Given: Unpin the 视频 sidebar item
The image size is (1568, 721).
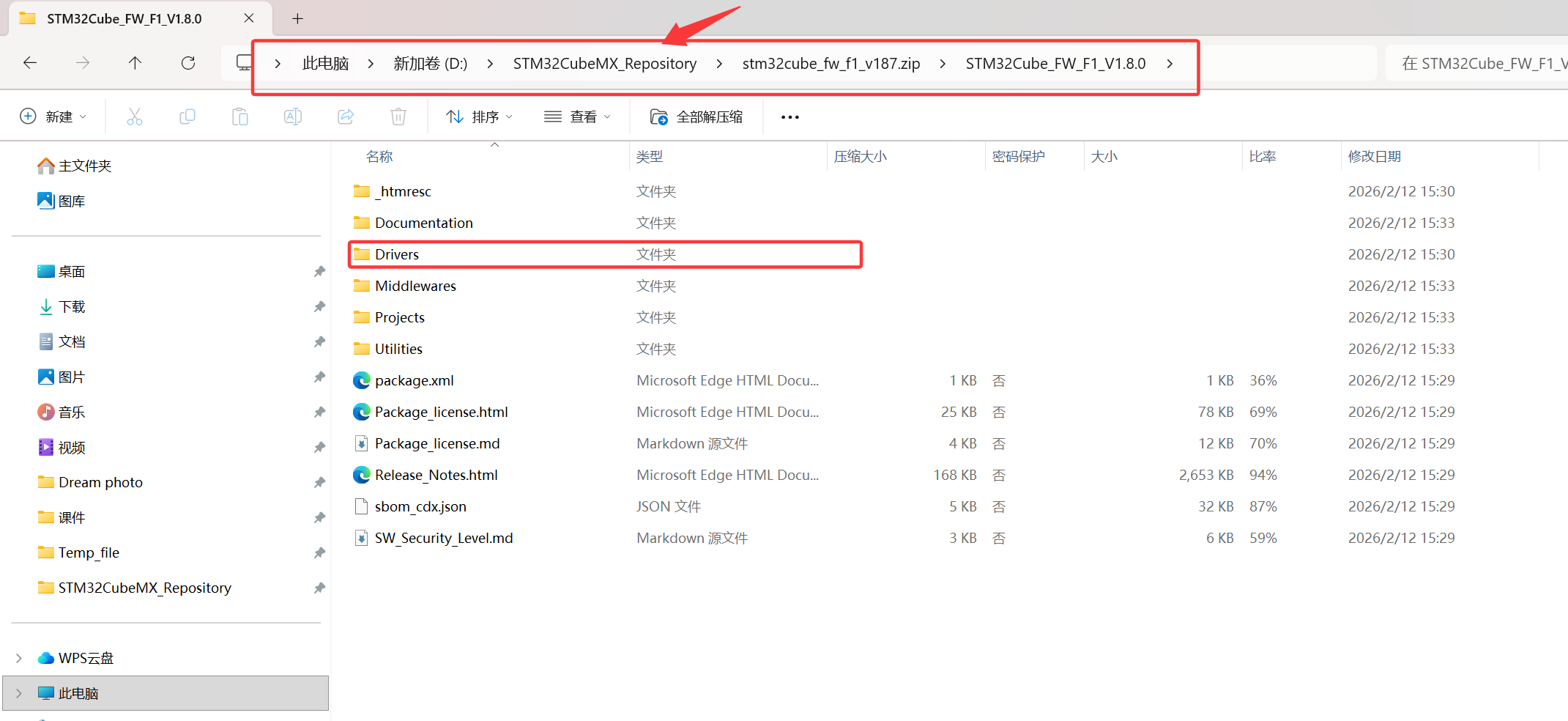Looking at the screenshot, I should 319,447.
